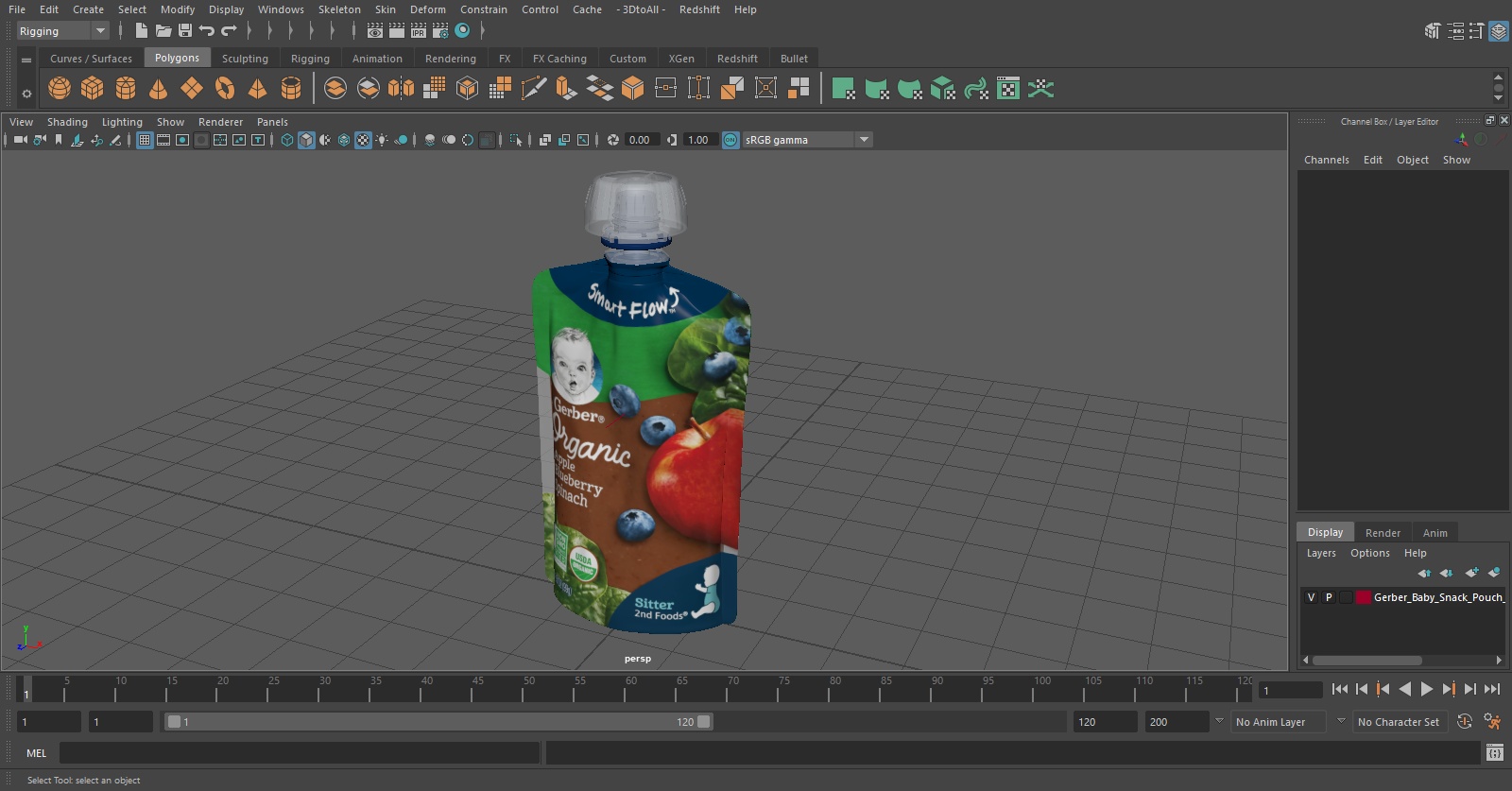Create a polygon cone from the shelf
1512x791 pixels.
coord(159,89)
